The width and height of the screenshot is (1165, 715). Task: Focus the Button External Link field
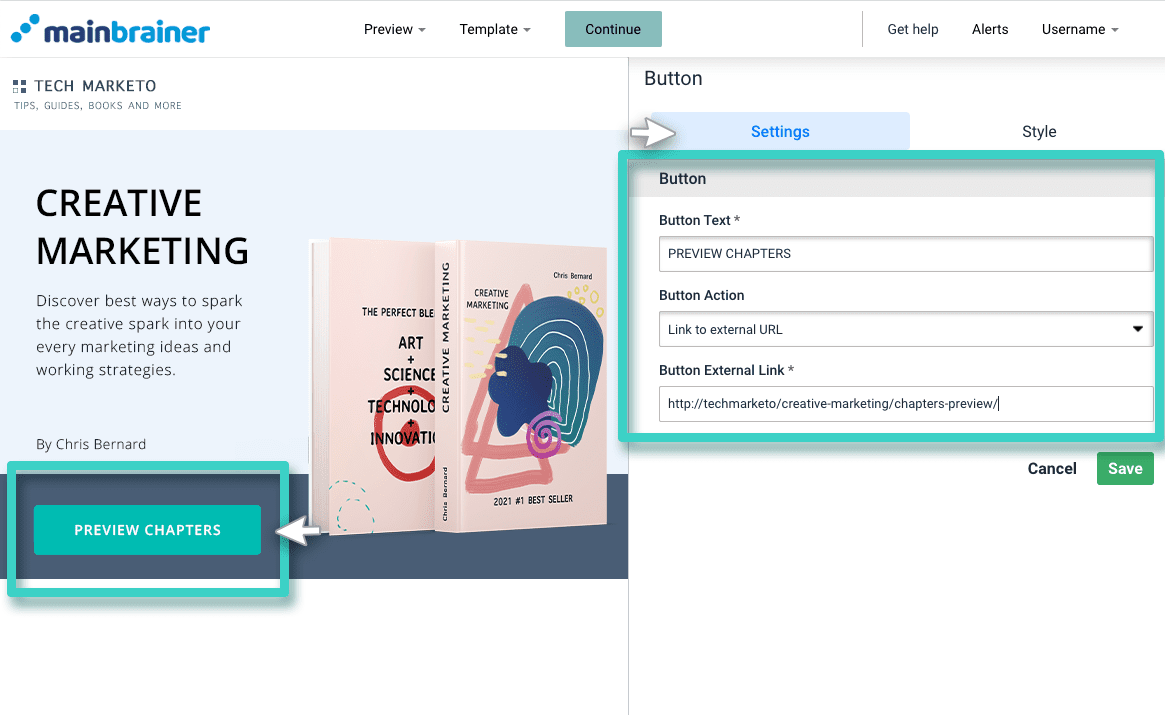[905, 404]
